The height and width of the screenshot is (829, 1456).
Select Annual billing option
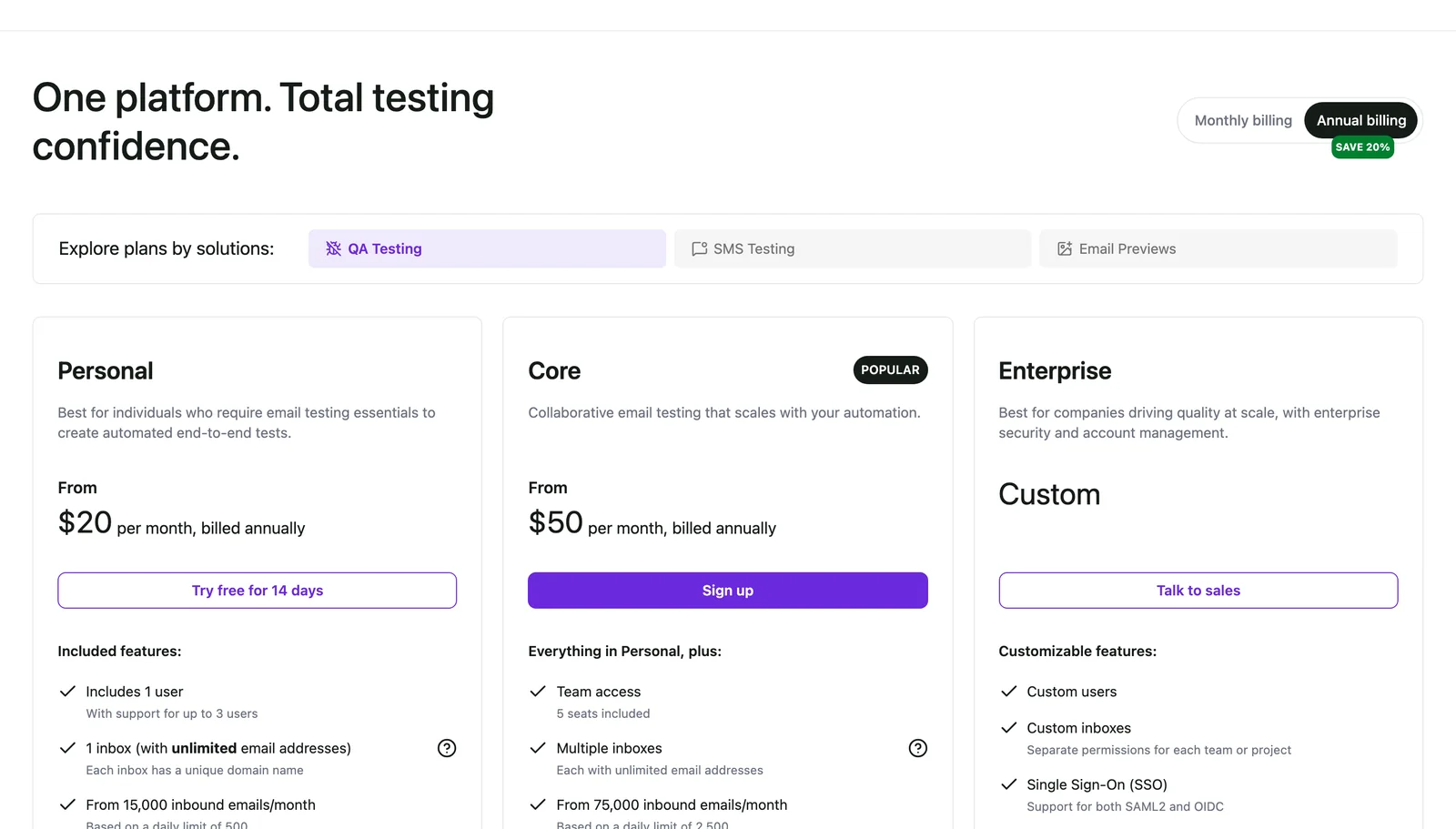[1360, 120]
